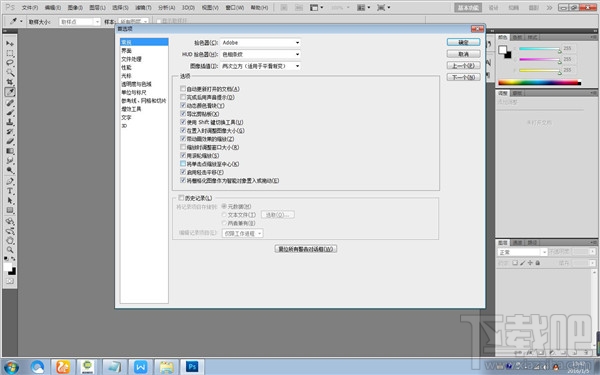600x375 pixels.
Task: Open the 滤镜(T) menu
Action: pyautogui.click(x=143, y=8)
